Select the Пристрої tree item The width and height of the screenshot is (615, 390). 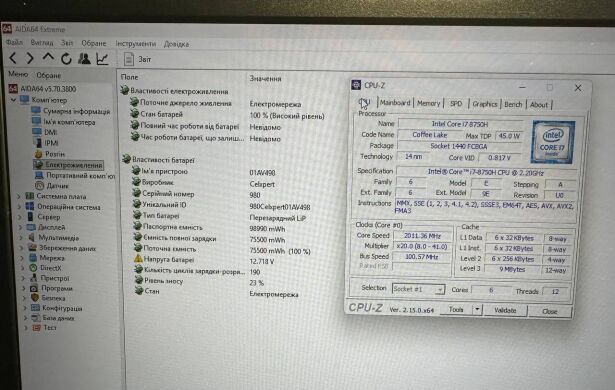[x=55, y=278]
